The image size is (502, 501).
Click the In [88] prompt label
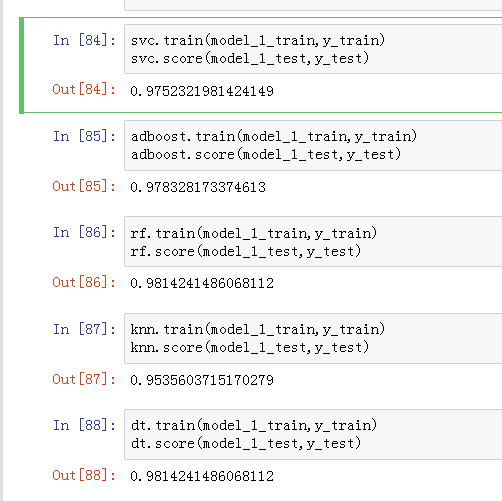click(85, 425)
